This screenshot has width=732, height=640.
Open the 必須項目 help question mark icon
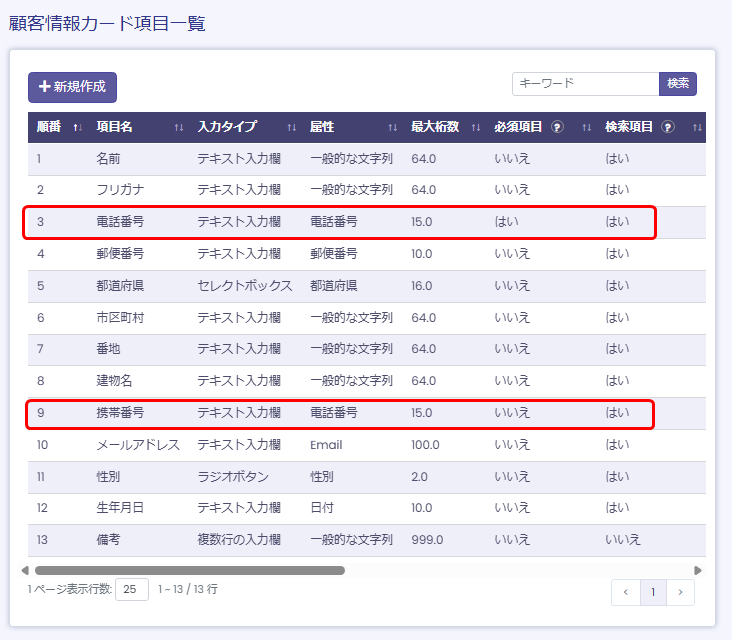tap(557, 127)
